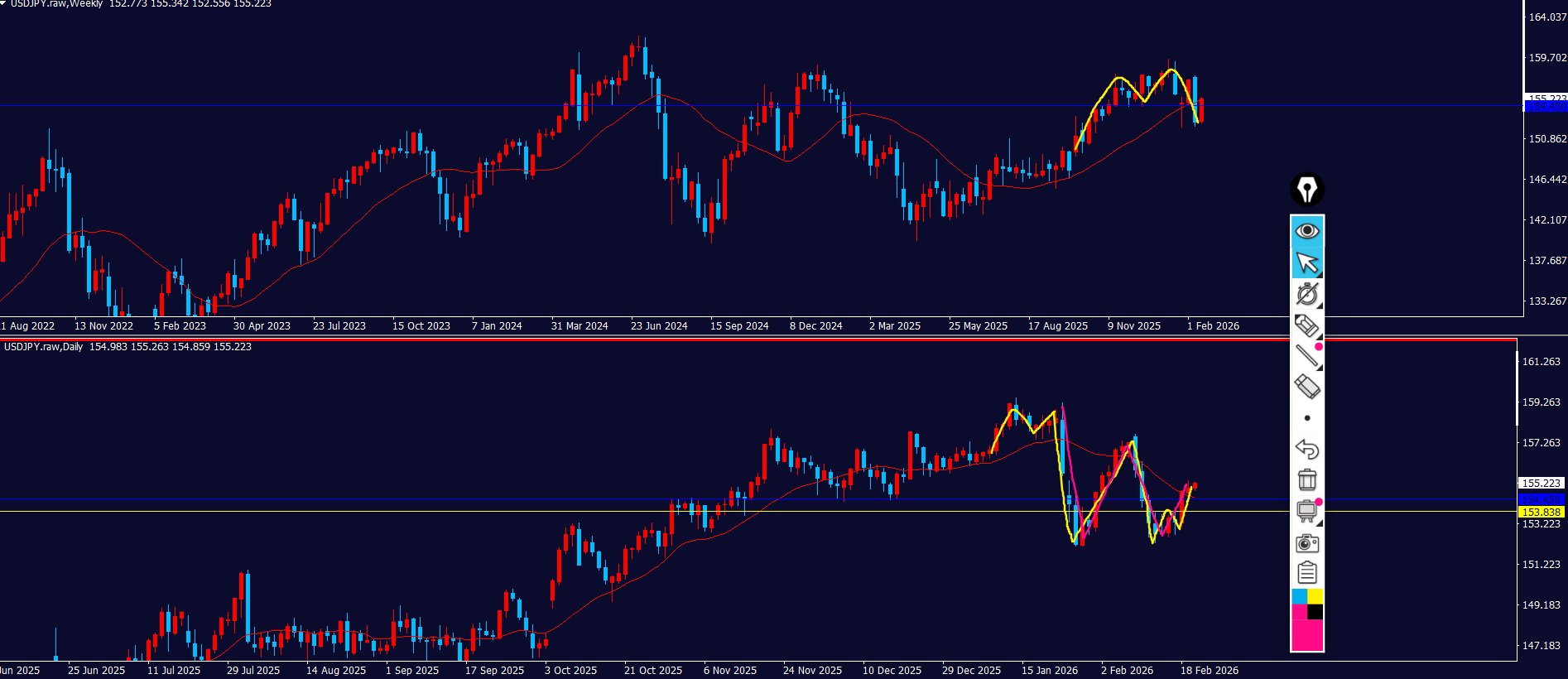Toggle the ink fade timer icon

click(x=1306, y=294)
